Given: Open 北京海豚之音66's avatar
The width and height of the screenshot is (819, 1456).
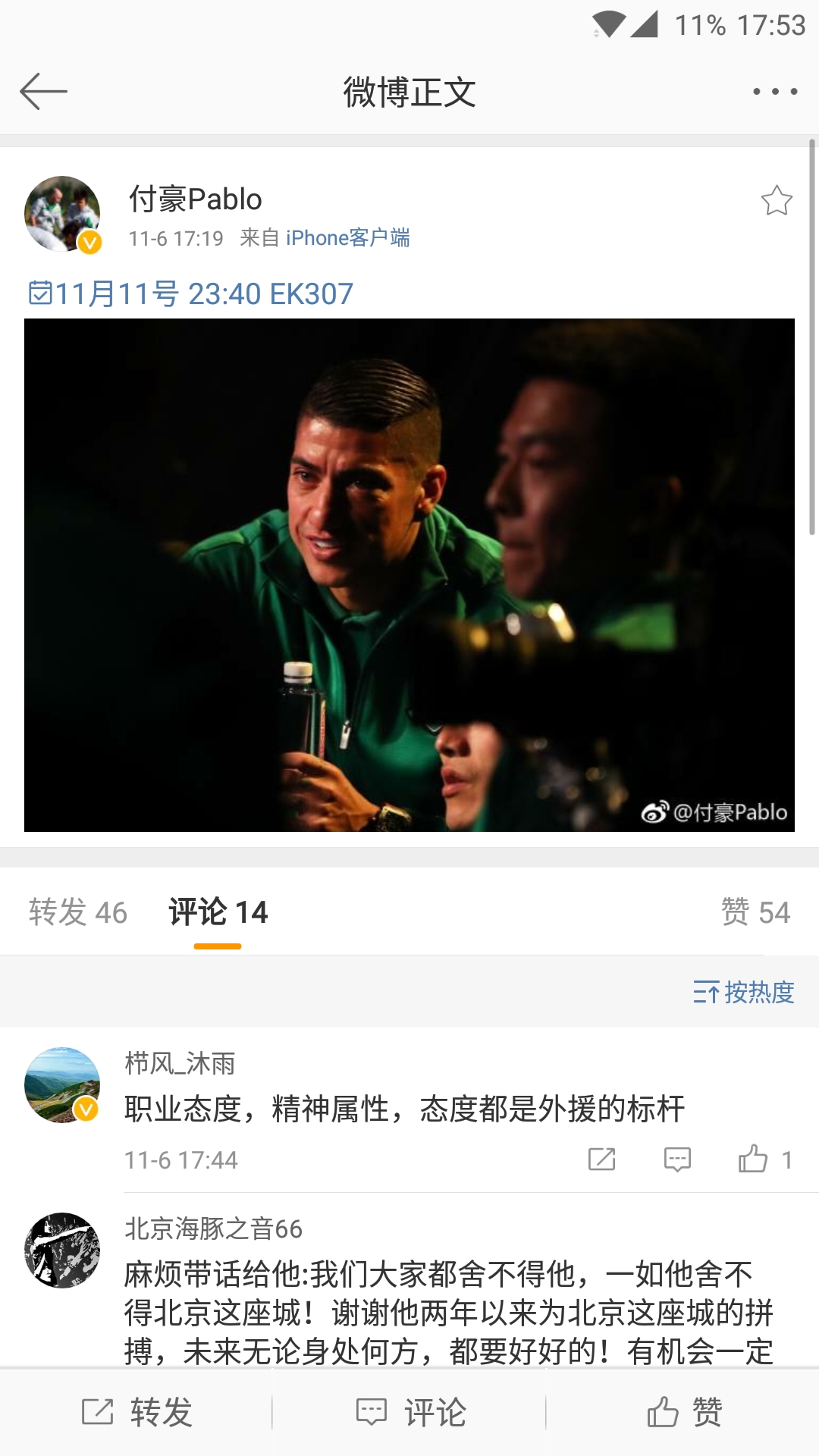Looking at the screenshot, I should (62, 1250).
